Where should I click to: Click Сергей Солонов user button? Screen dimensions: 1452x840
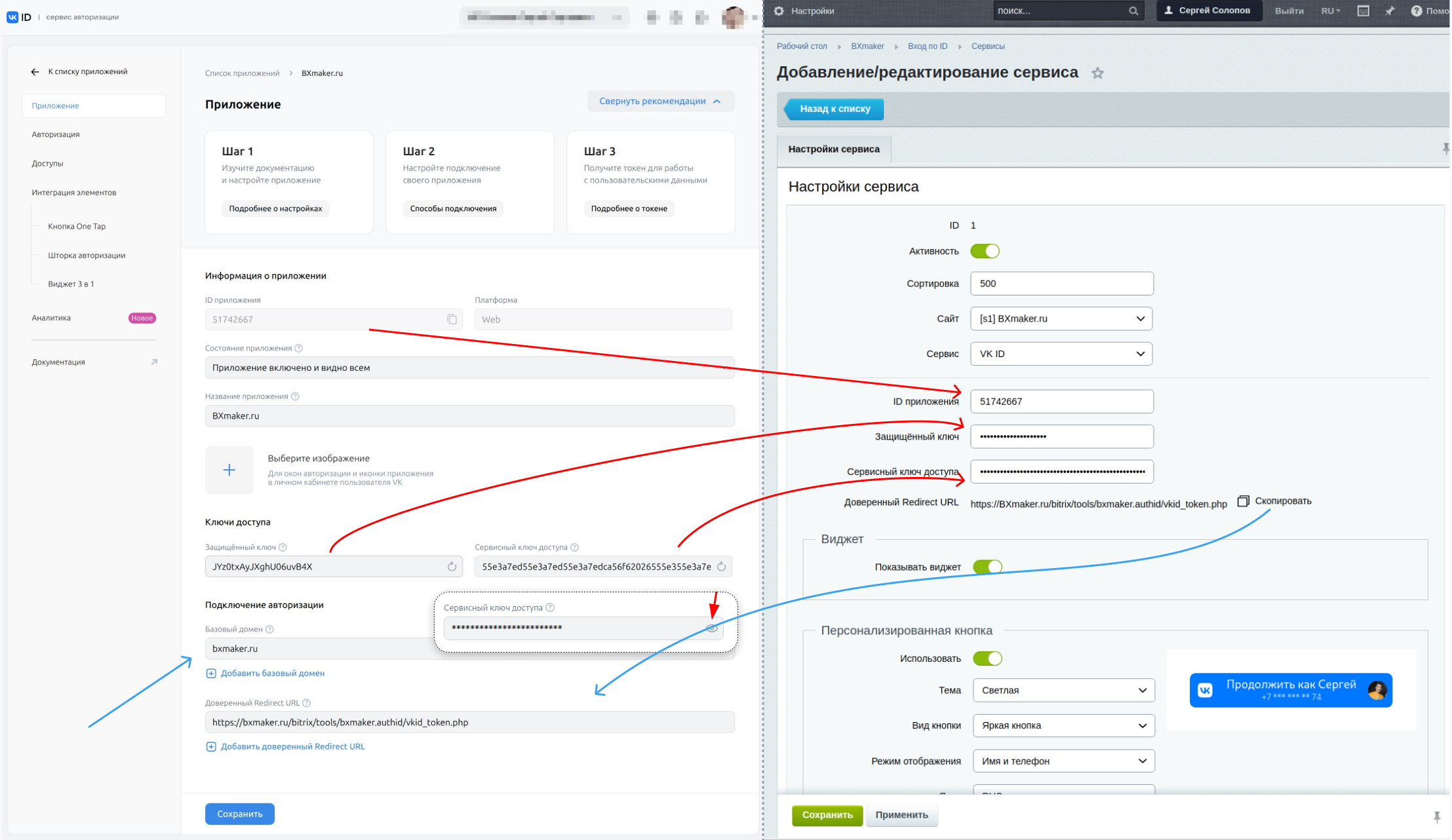point(1209,10)
